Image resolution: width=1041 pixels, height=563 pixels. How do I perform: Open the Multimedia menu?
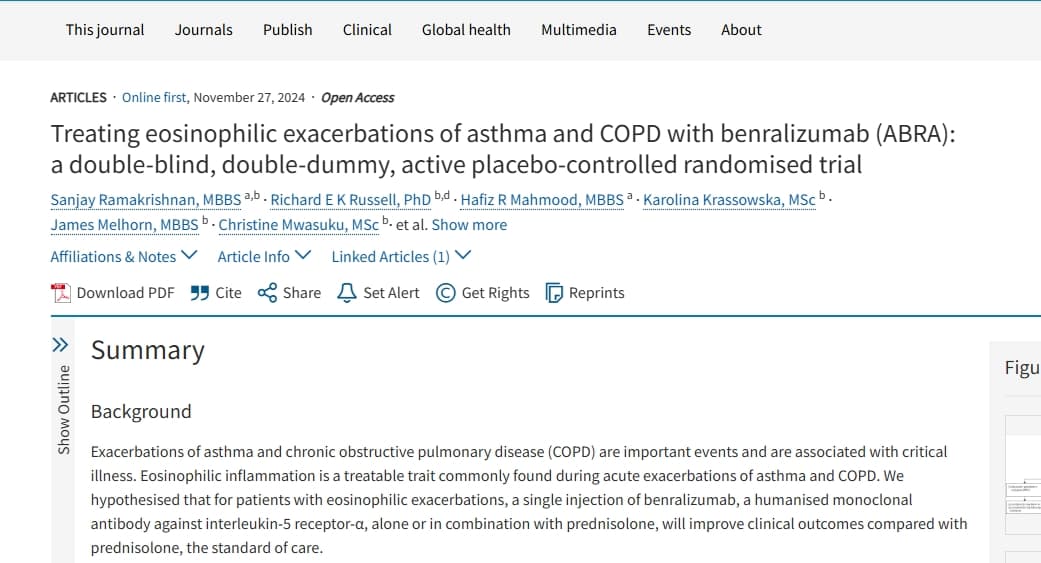(x=579, y=30)
